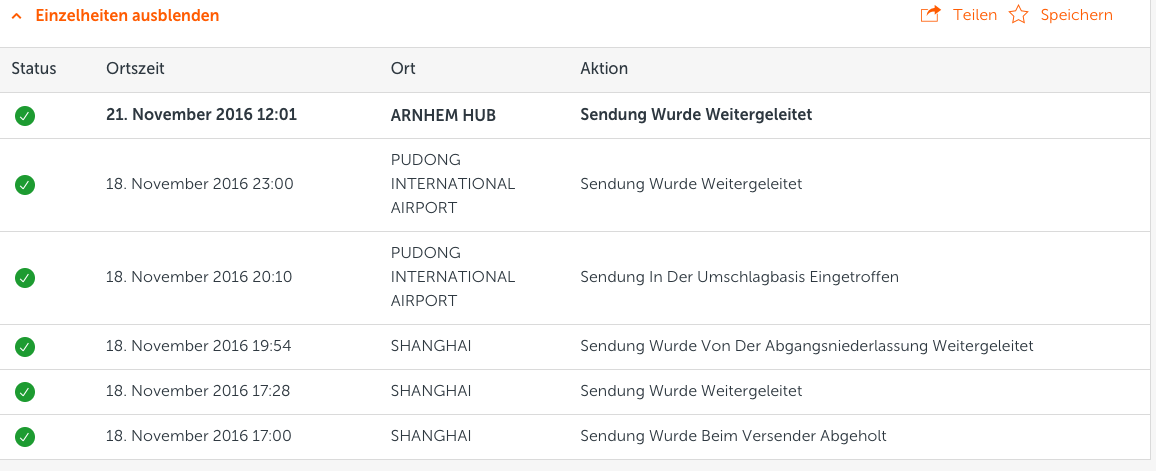Image resolution: width=1156 pixels, height=471 pixels.
Task: Collapse details via the orange chevron arrow
Action: click(17, 15)
